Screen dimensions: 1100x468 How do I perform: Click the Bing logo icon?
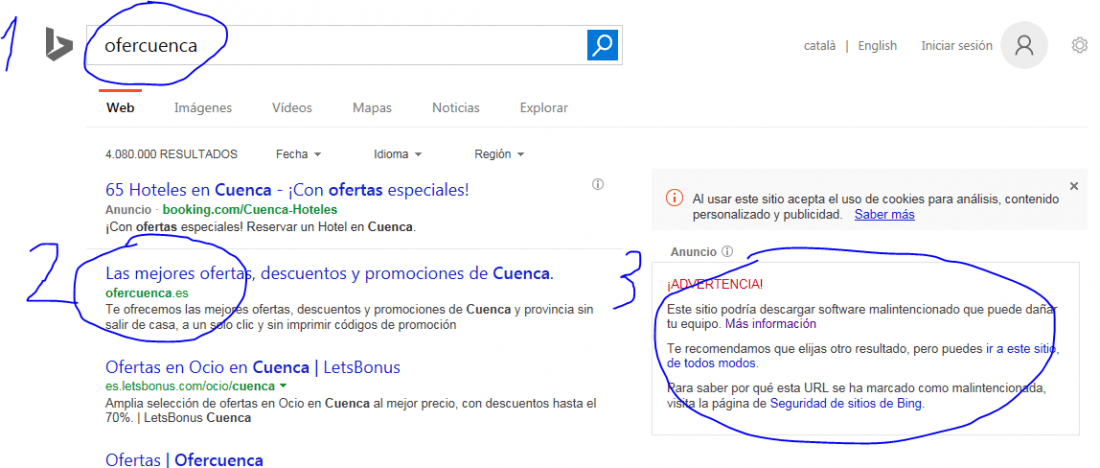coord(60,45)
